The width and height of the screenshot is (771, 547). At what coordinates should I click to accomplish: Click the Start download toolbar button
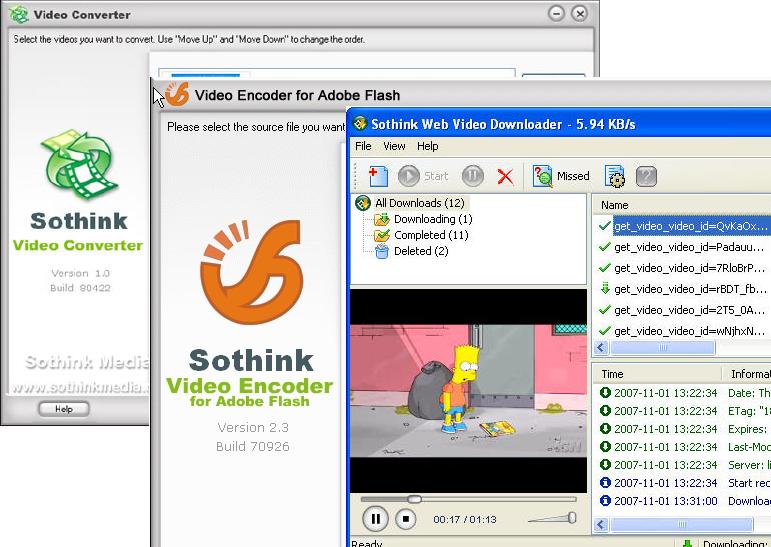coord(423,176)
